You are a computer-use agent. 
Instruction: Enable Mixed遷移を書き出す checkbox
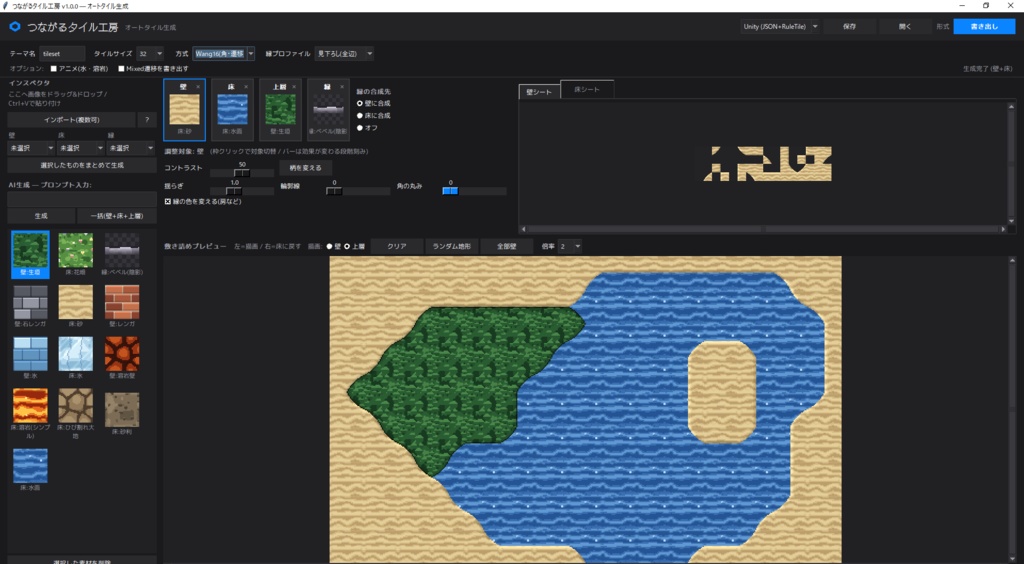(121, 69)
